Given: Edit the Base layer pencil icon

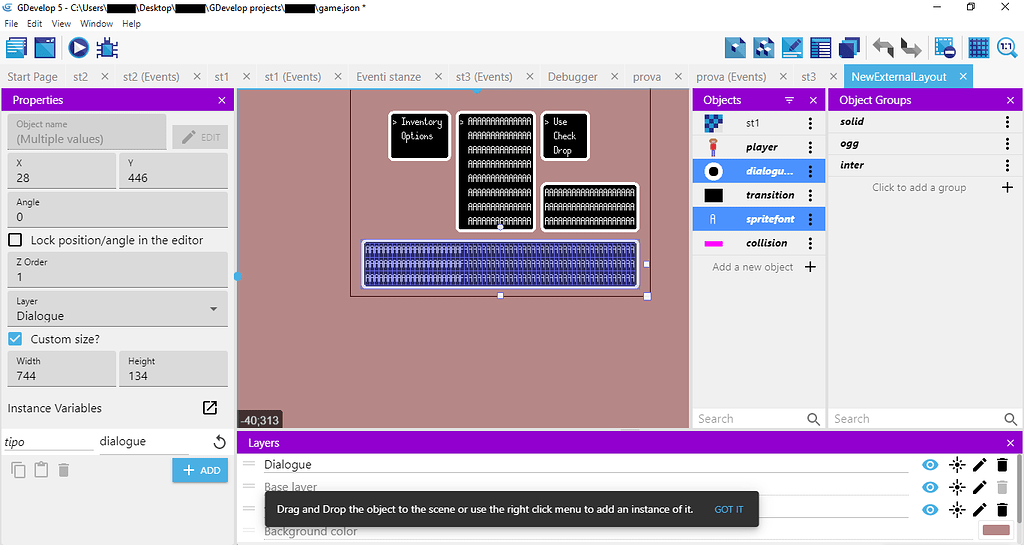Looking at the screenshot, I should pyautogui.click(x=980, y=487).
